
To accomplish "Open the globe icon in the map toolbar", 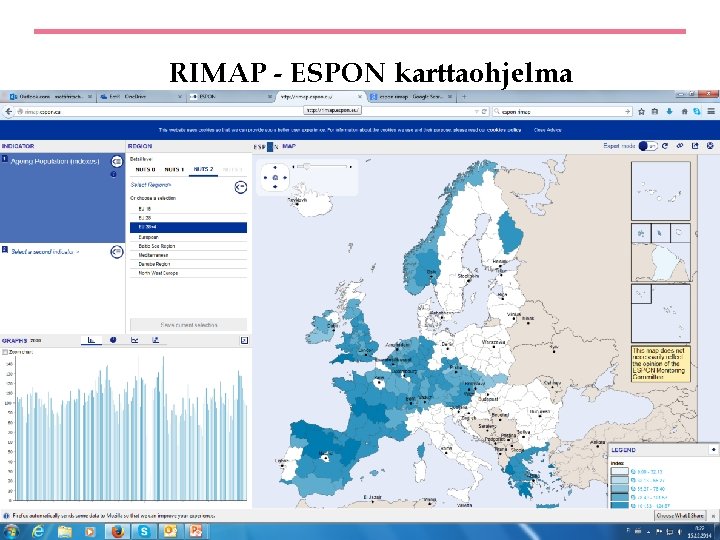I will click(x=710, y=146).
